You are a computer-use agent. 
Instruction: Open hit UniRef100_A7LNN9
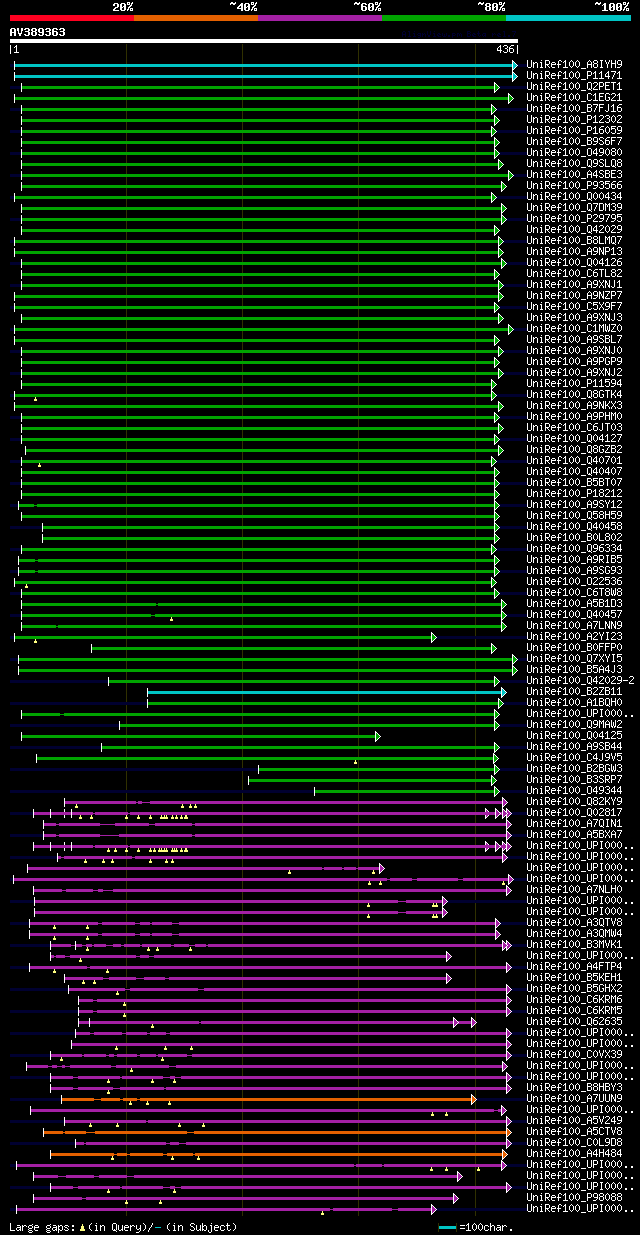(x=576, y=625)
